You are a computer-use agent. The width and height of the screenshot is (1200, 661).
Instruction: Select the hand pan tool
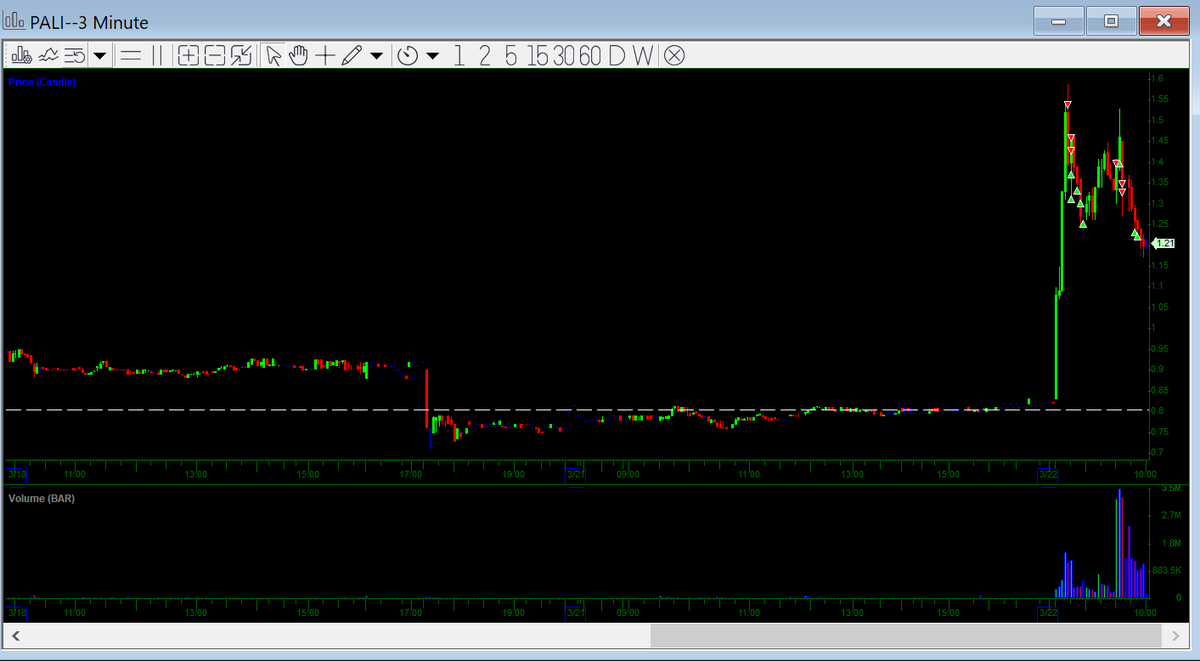(x=298, y=54)
